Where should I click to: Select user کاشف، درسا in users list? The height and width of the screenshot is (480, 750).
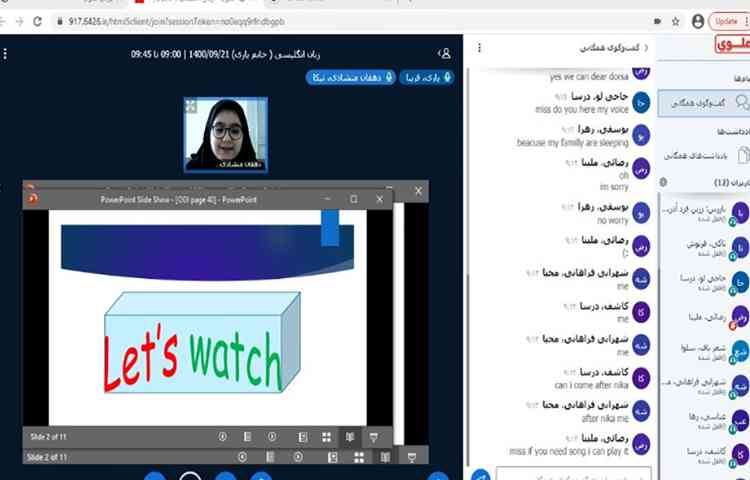click(705, 454)
